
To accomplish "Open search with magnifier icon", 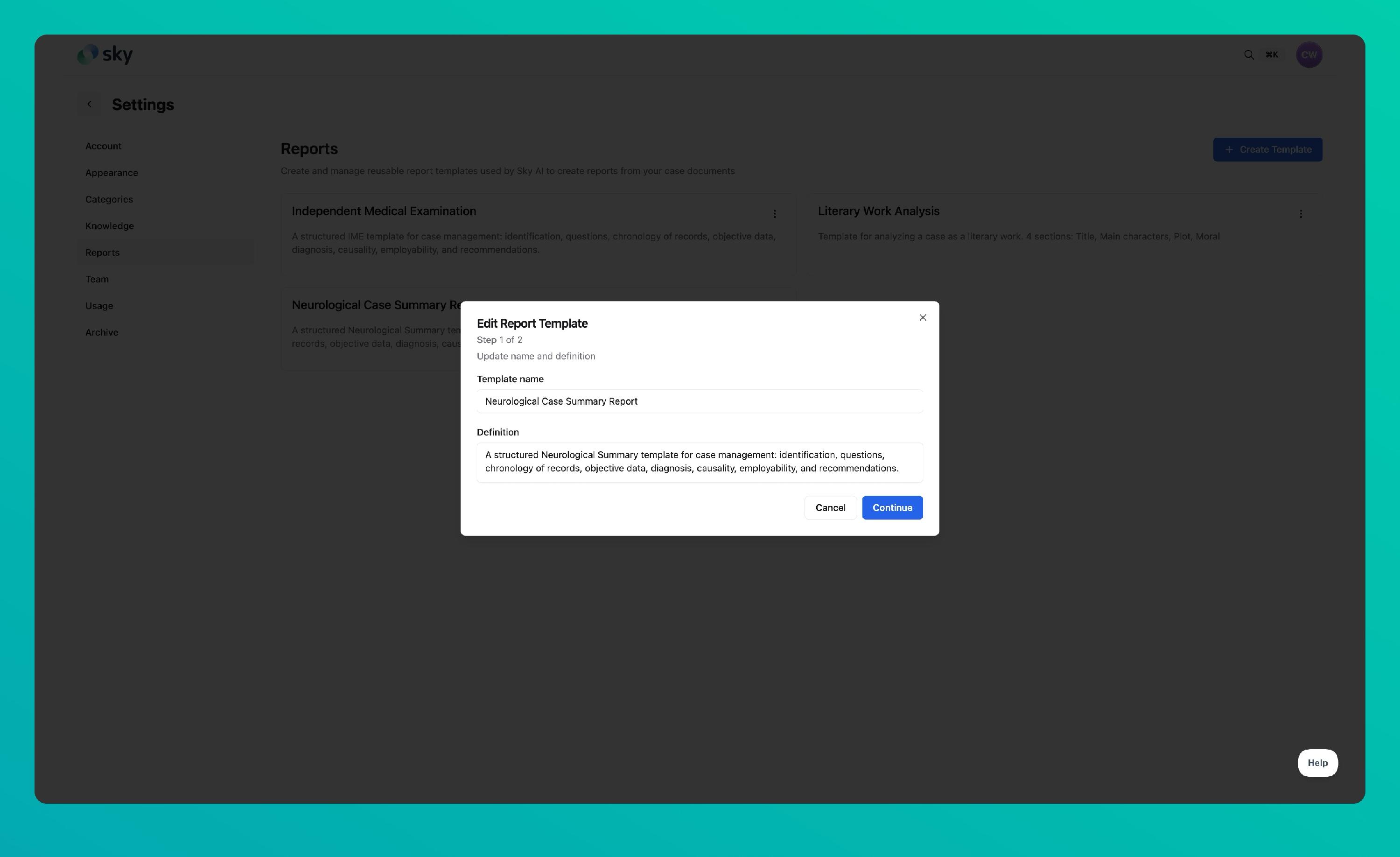I will click(1248, 55).
